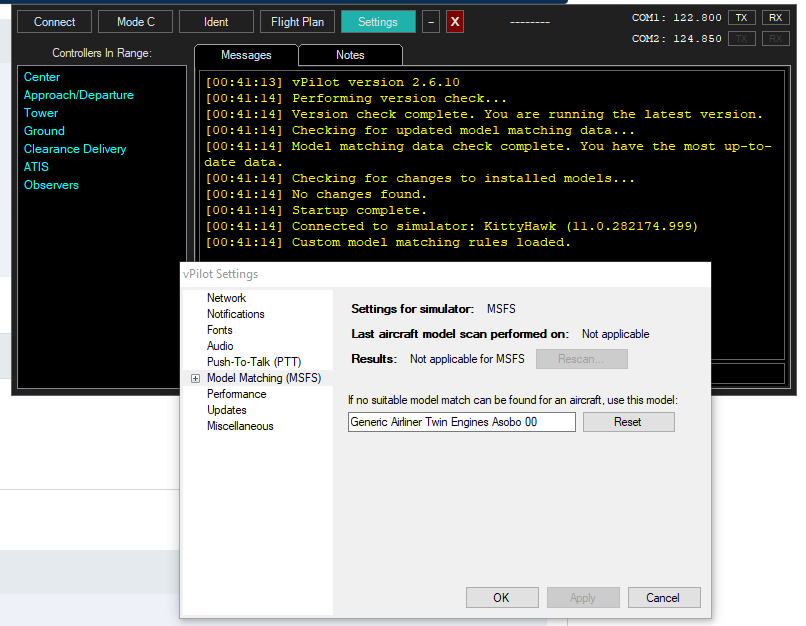Image resolution: width=806 pixels, height=626 pixels.
Task: Switch to the Notes tab
Action: point(350,55)
